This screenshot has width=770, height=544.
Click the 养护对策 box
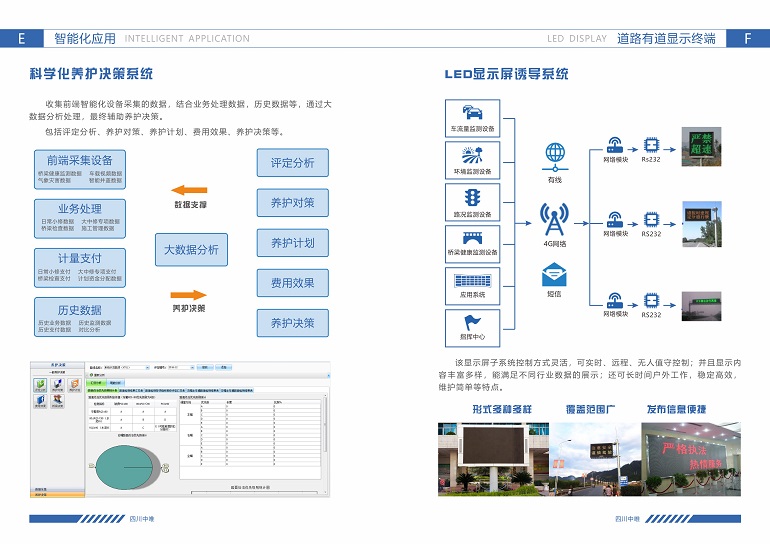pyautogui.click(x=293, y=203)
